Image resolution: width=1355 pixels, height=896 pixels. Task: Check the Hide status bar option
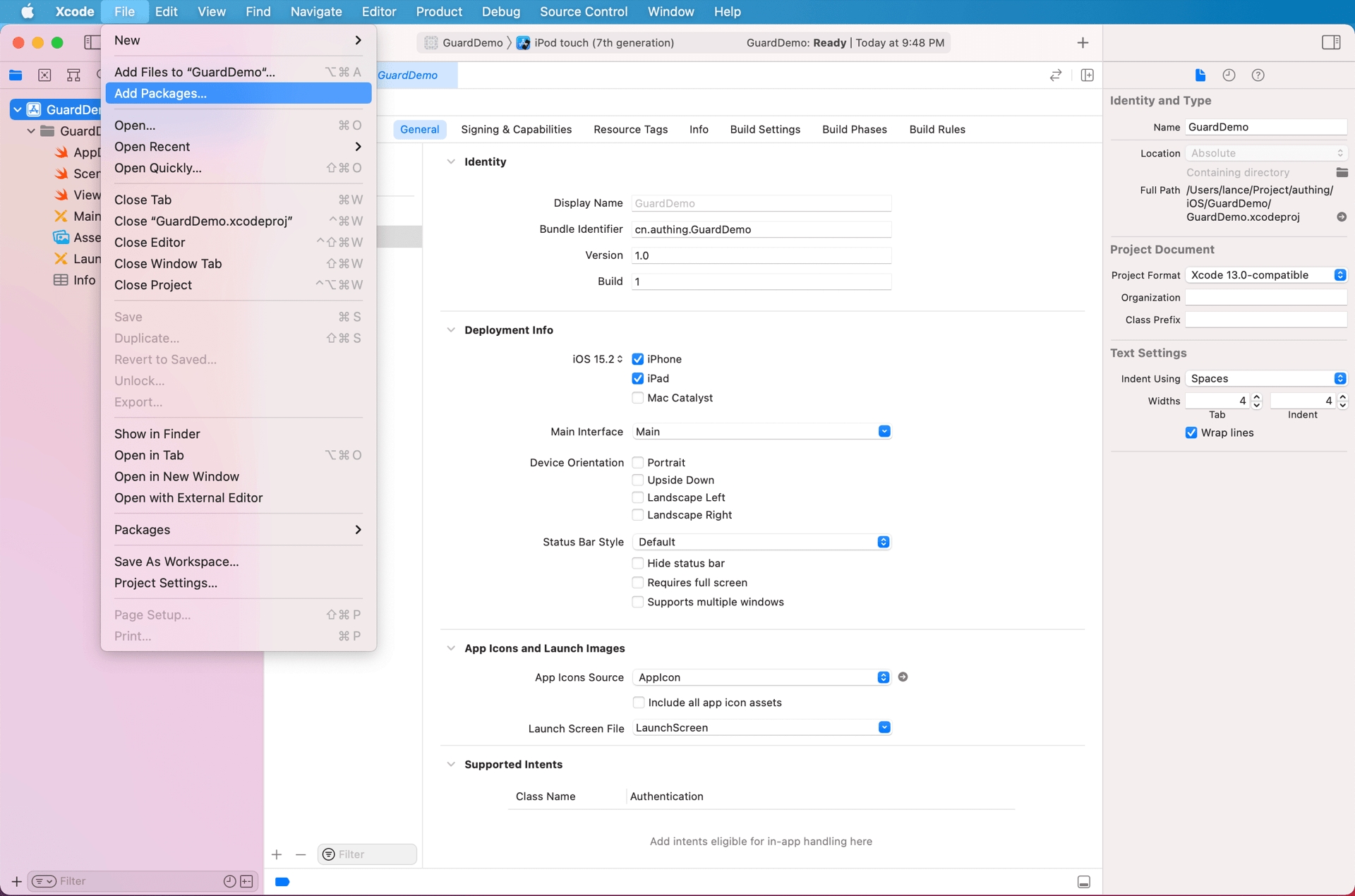[x=638, y=563]
